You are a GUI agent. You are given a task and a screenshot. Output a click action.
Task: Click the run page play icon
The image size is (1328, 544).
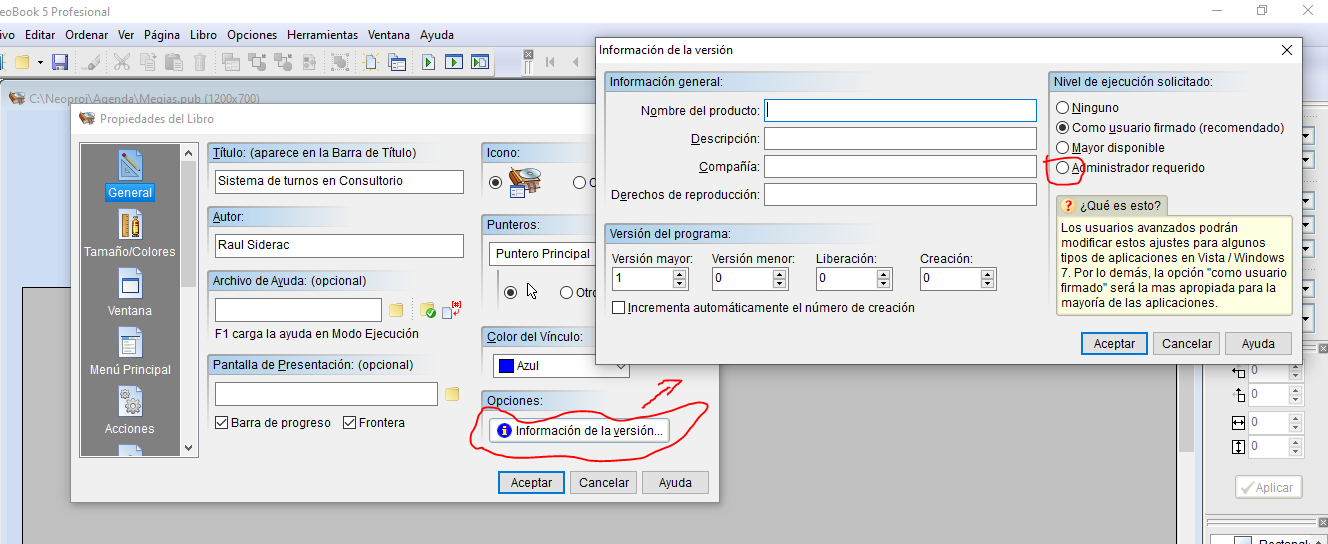(428, 62)
